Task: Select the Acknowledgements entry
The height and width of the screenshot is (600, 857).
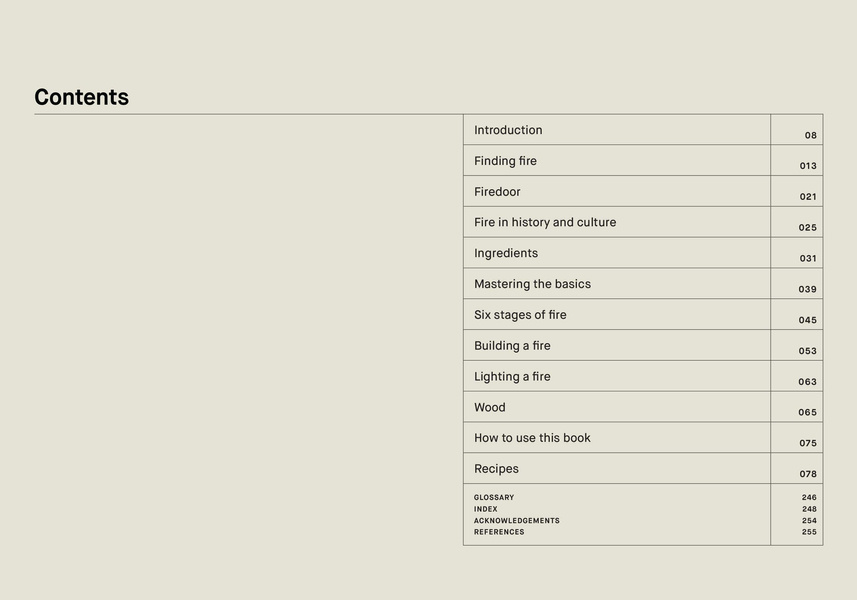Action: [x=517, y=521]
